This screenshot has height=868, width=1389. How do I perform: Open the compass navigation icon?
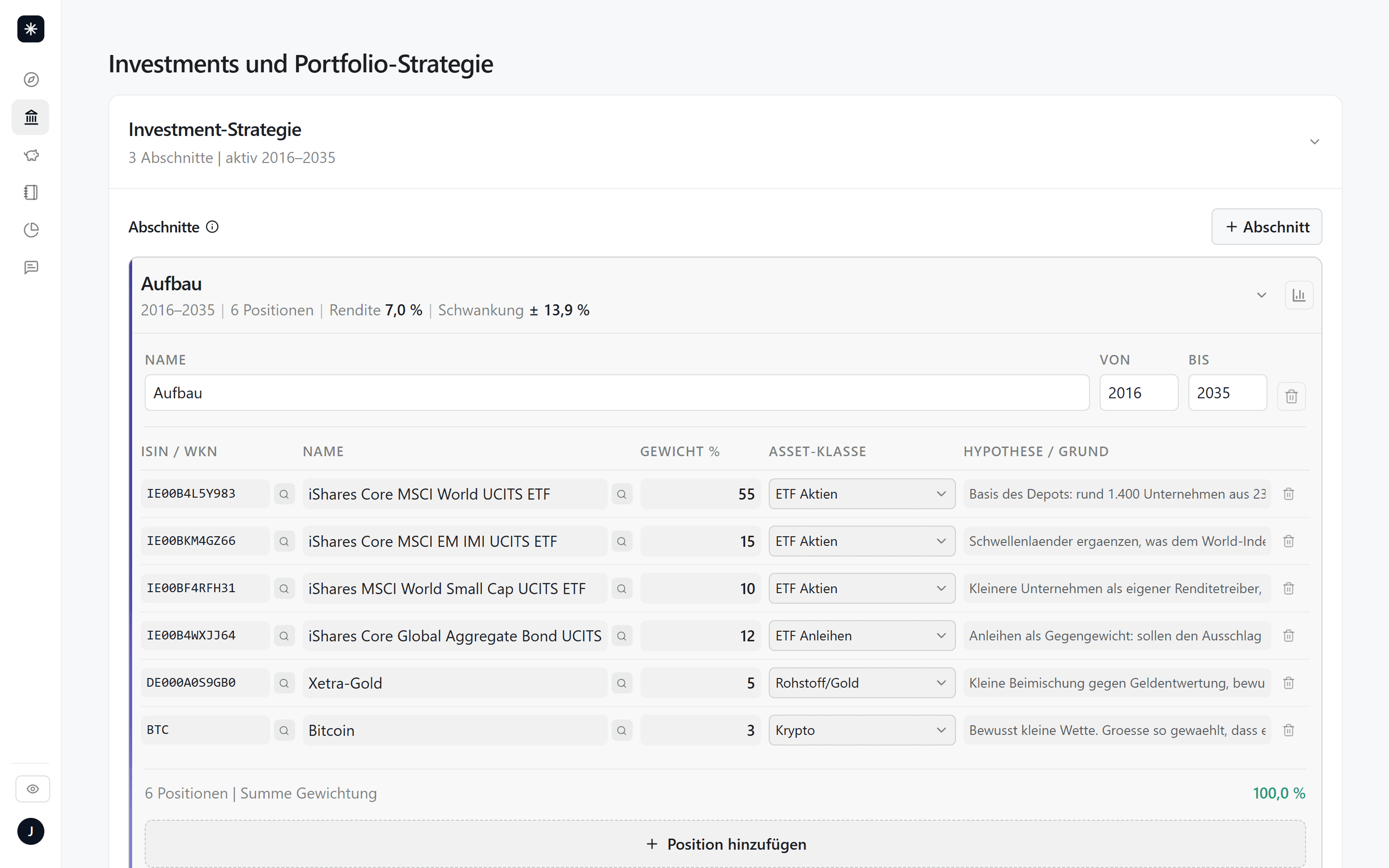point(31,79)
